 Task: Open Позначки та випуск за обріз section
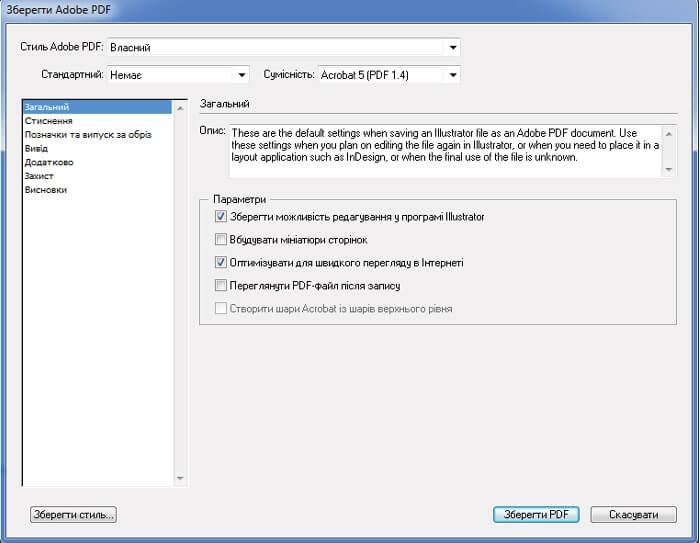pyautogui.click(x=88, y=134)
